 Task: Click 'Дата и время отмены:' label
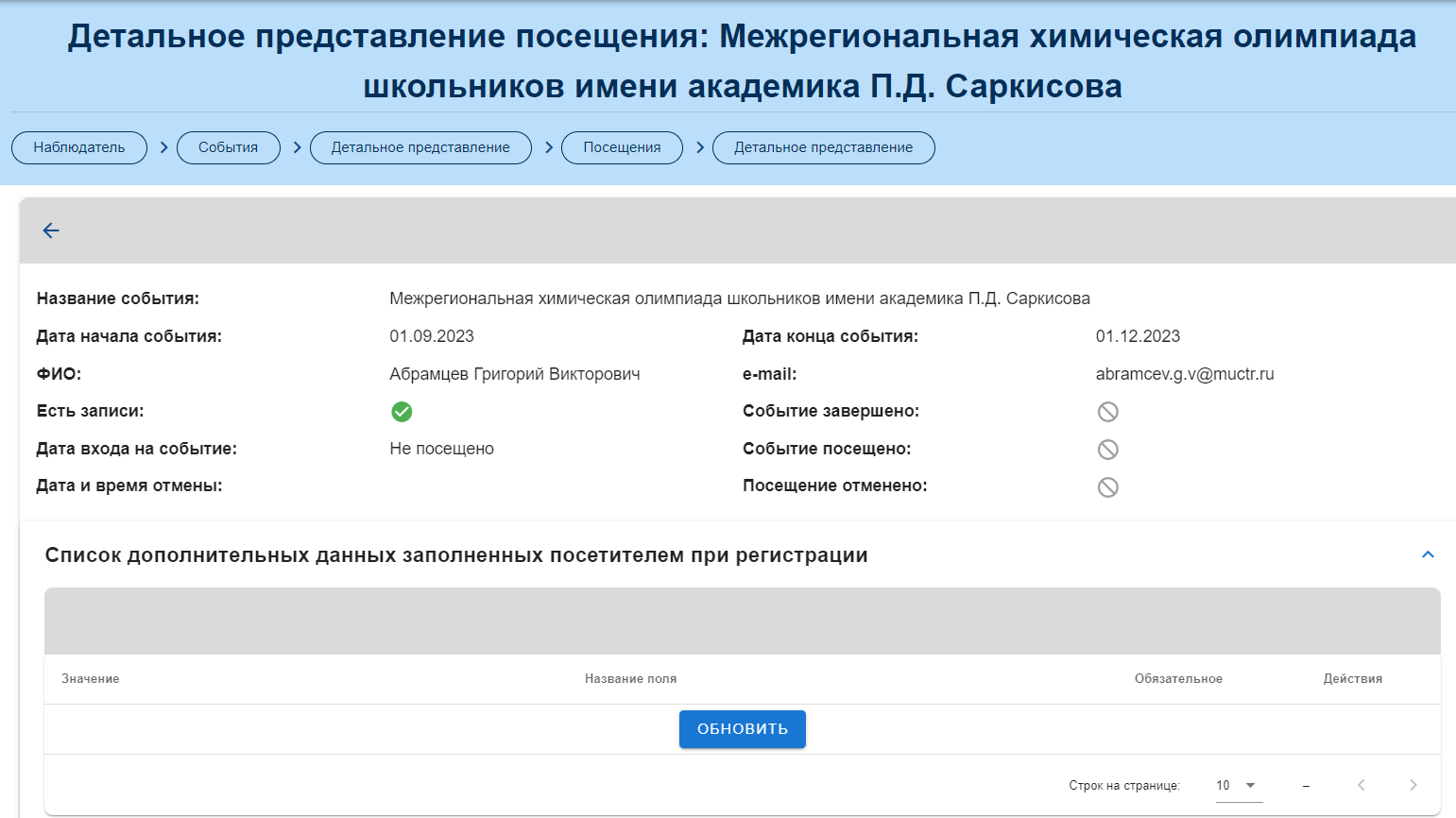coord(129,486)
